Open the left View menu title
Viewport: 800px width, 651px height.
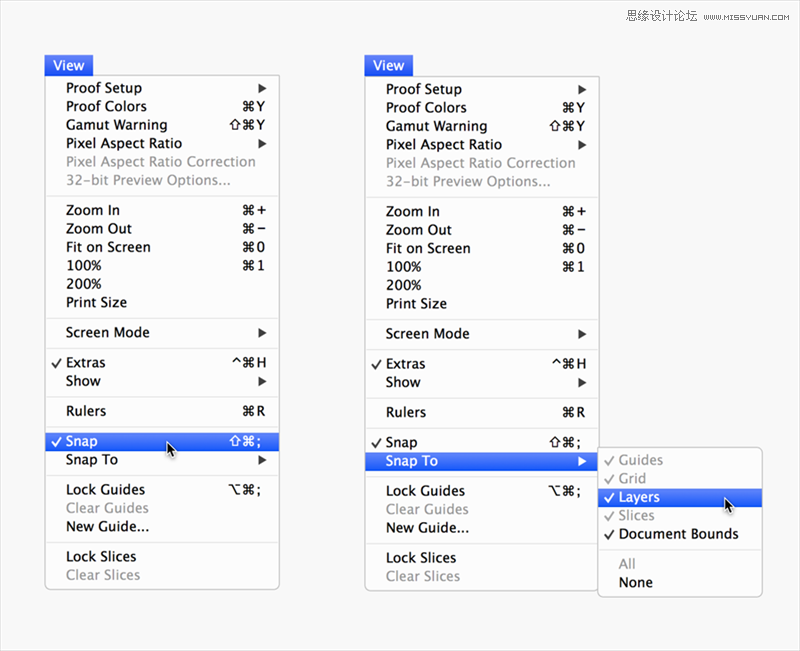[69, 65]
